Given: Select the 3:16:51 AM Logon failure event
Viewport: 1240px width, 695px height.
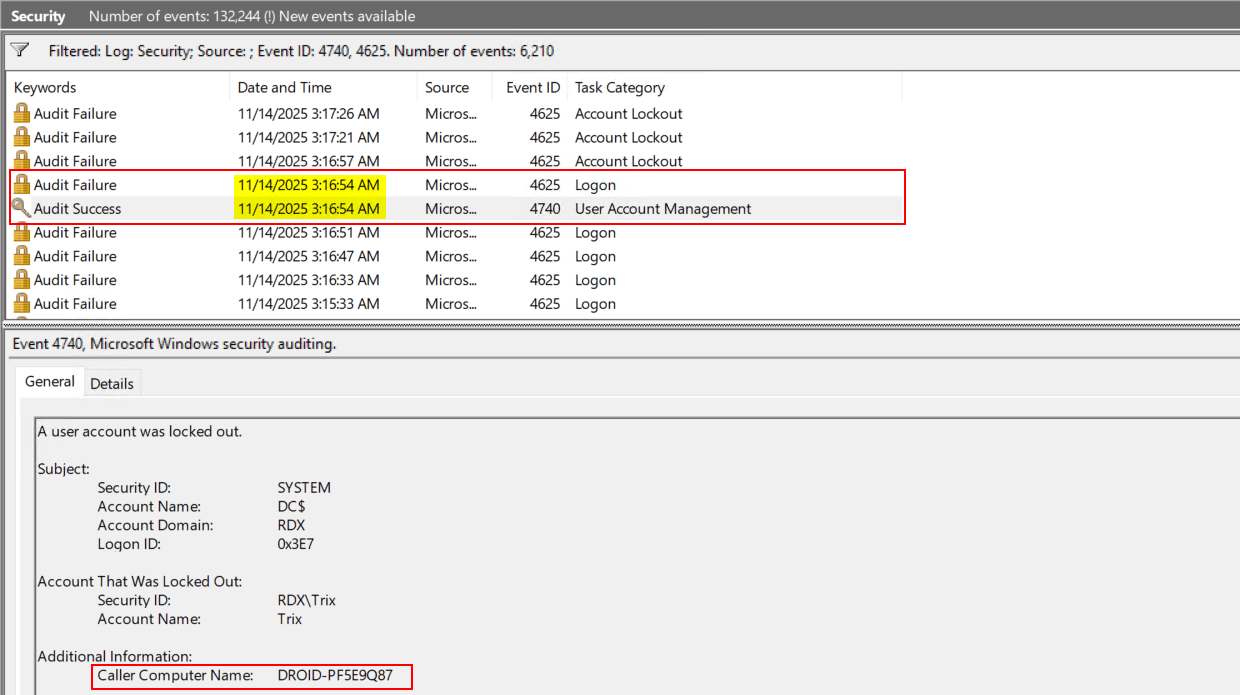Looking at the screenshot, I should point(308,233).
